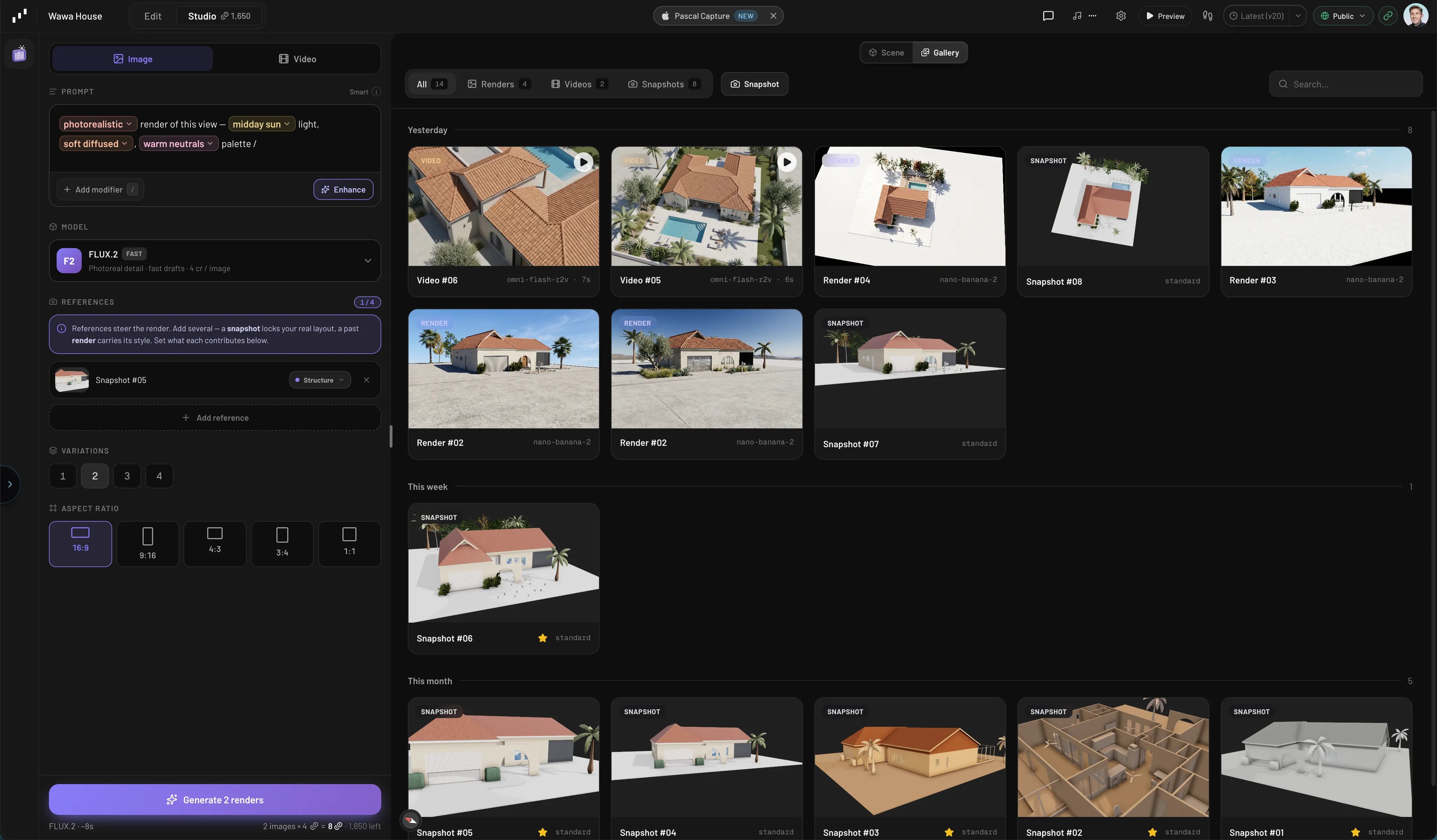The width and height of the screenshot is (1437, 840).
Task: Open more options ellipsis in top bar
Action: click(x=1092, y=16)
